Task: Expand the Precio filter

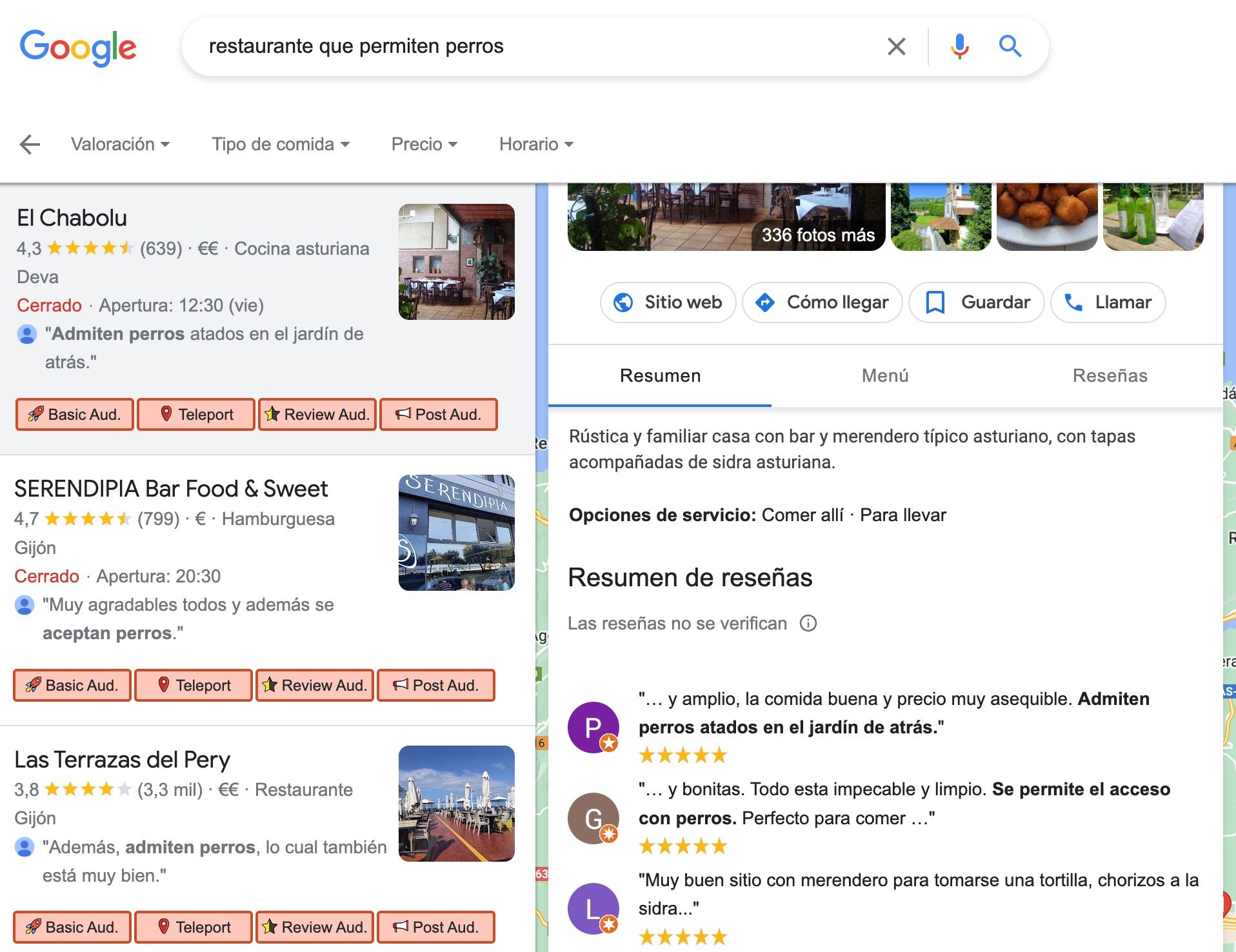Action: tap(424, 144)
